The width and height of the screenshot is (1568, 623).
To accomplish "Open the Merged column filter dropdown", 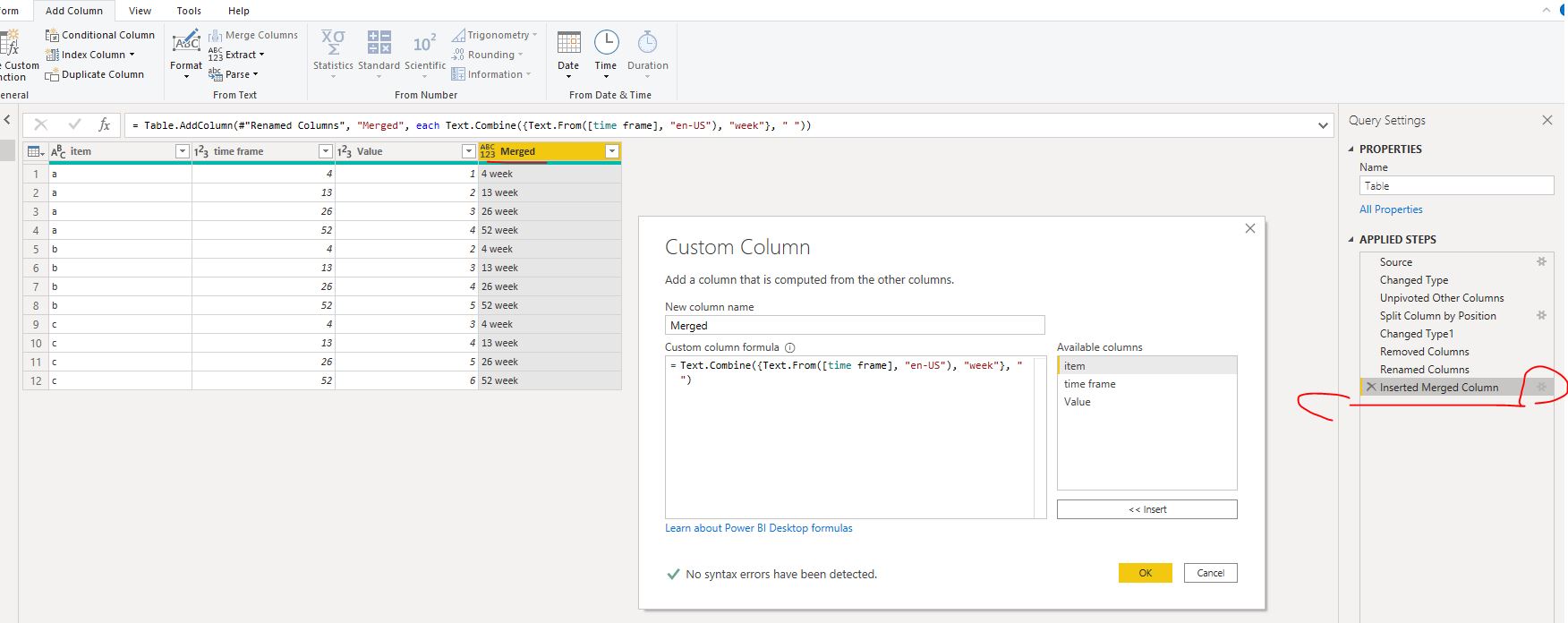I will tap(612, 151).
